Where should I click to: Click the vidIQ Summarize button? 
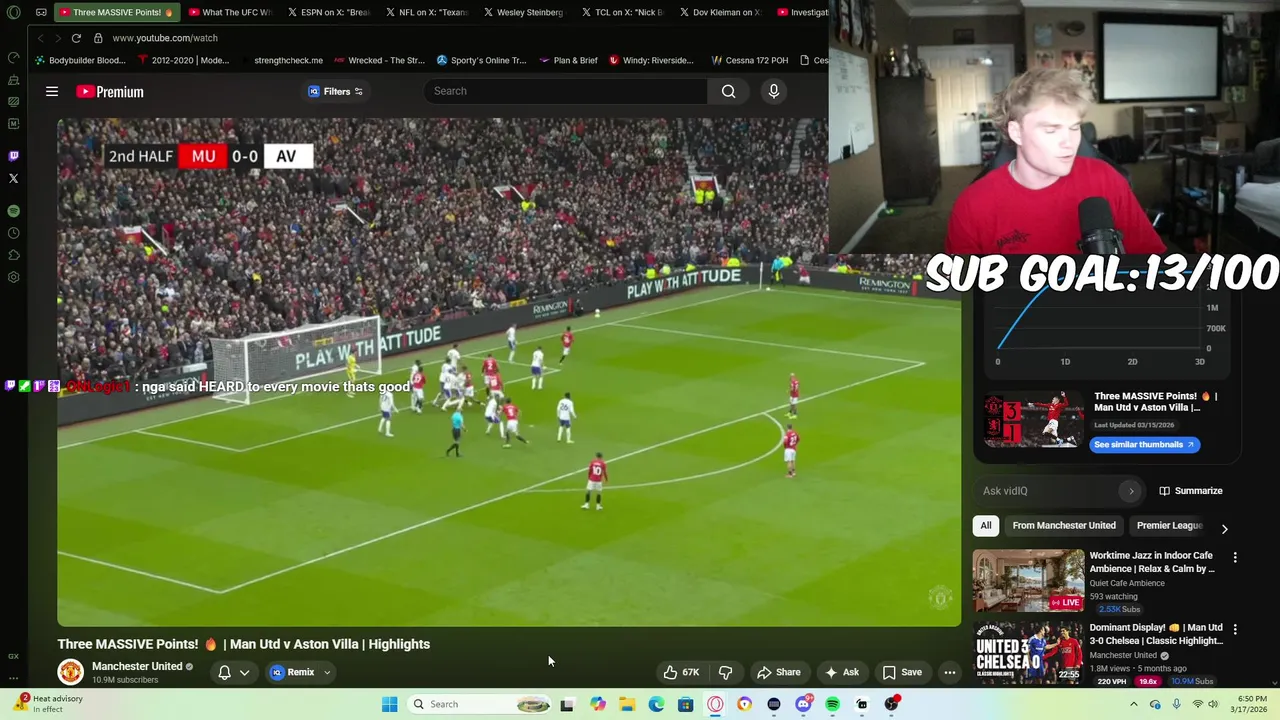point(1190,491)
